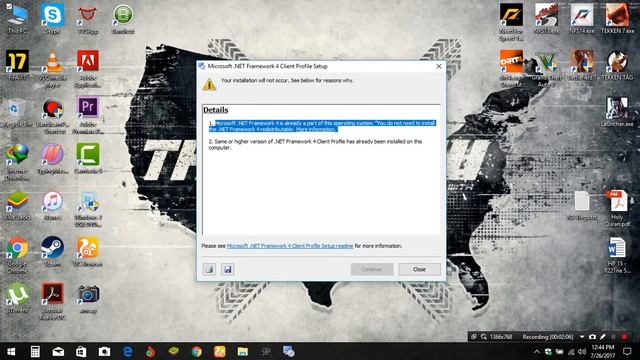Select the Launcher.exe desktop icon
This screenshot has height=360, width=640.
tap(617, 112)
